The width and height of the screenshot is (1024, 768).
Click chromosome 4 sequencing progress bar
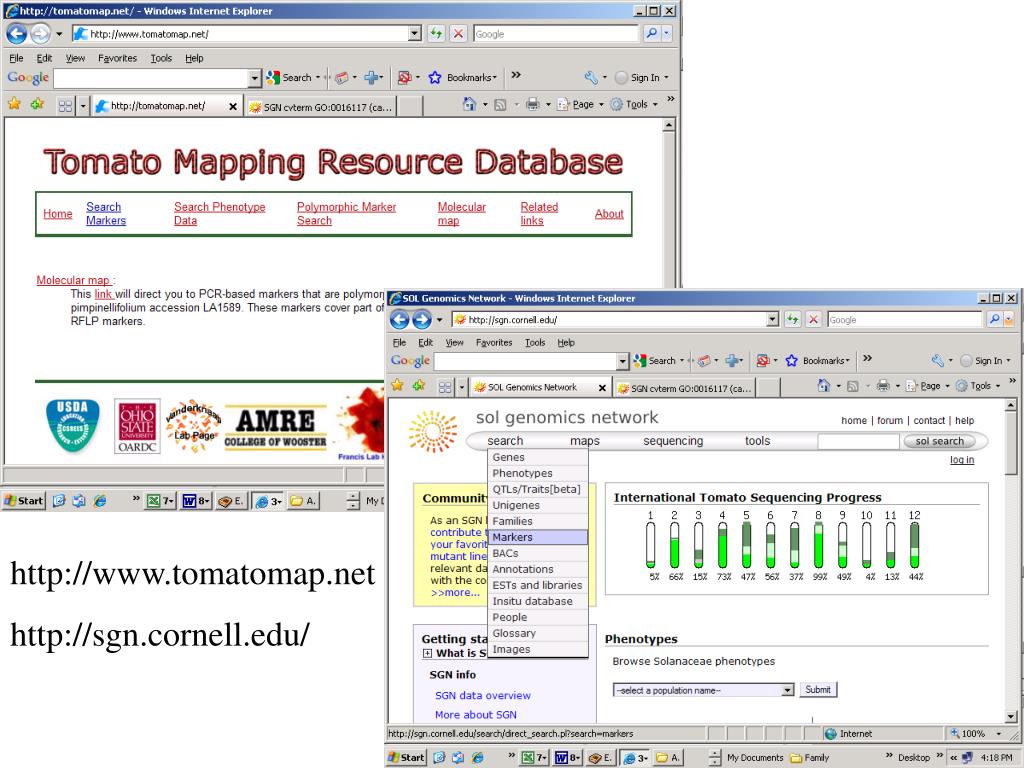tap(722, 545)
